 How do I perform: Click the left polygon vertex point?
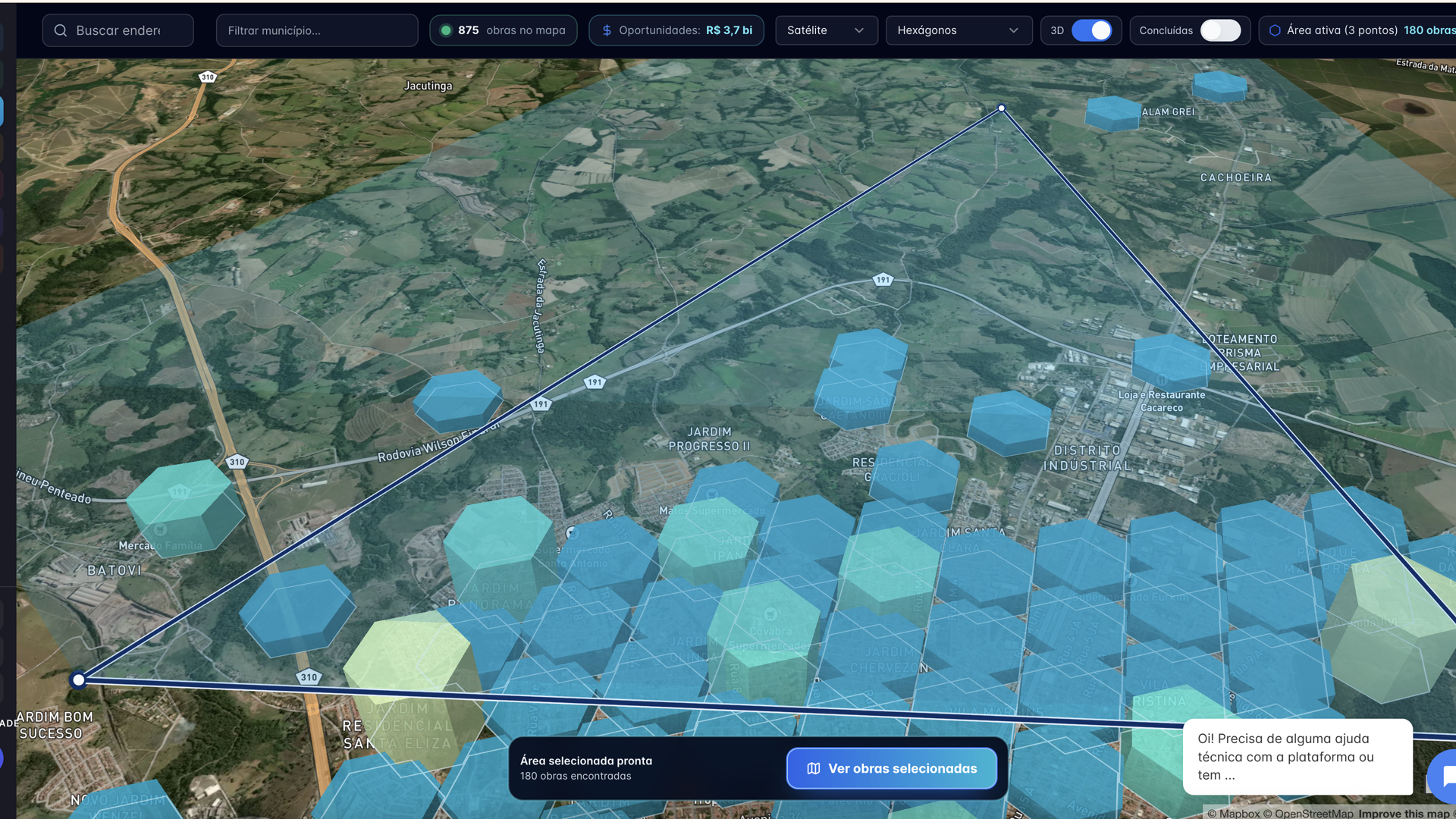click(78, 680)
